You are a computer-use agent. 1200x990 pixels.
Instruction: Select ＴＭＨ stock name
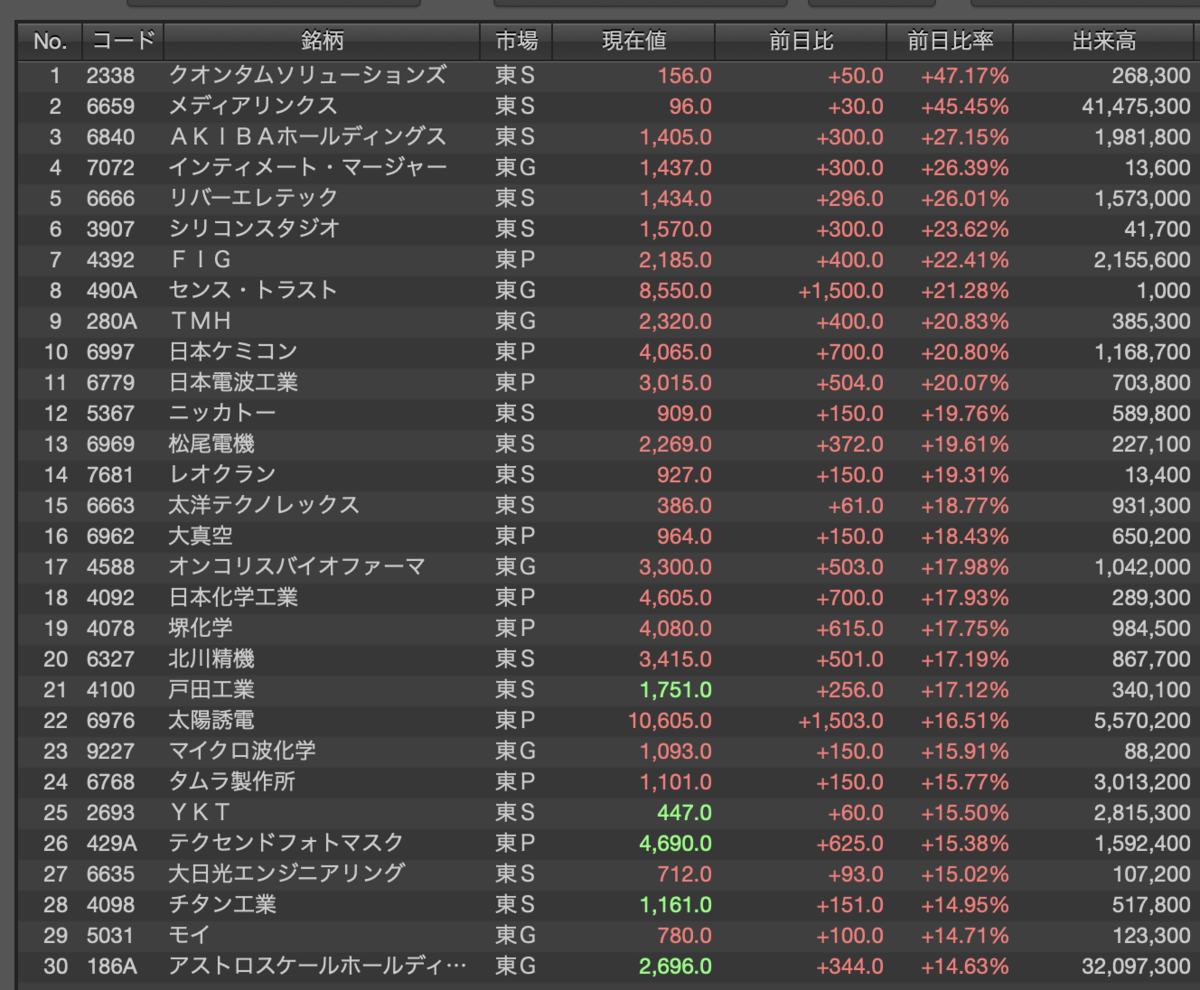click(x=201, y=321)
